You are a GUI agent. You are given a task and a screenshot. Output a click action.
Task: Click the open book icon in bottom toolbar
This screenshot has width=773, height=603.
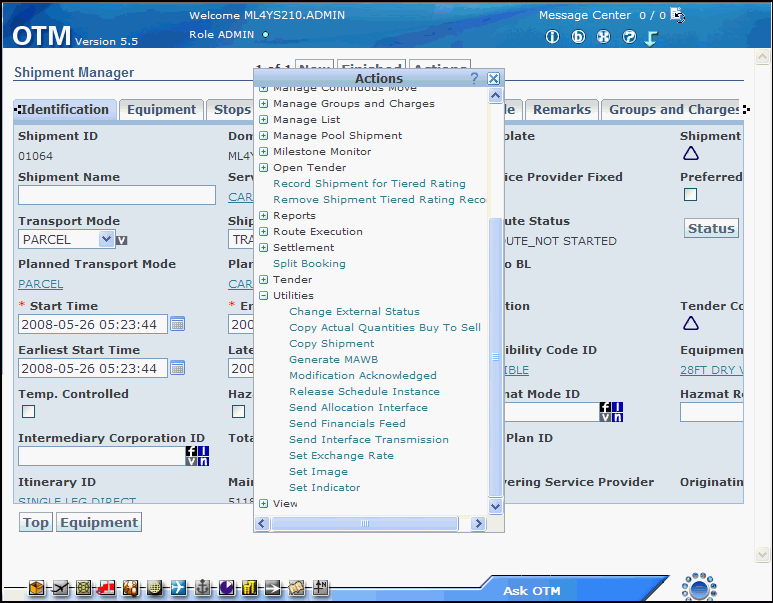[x=296, y=587]
